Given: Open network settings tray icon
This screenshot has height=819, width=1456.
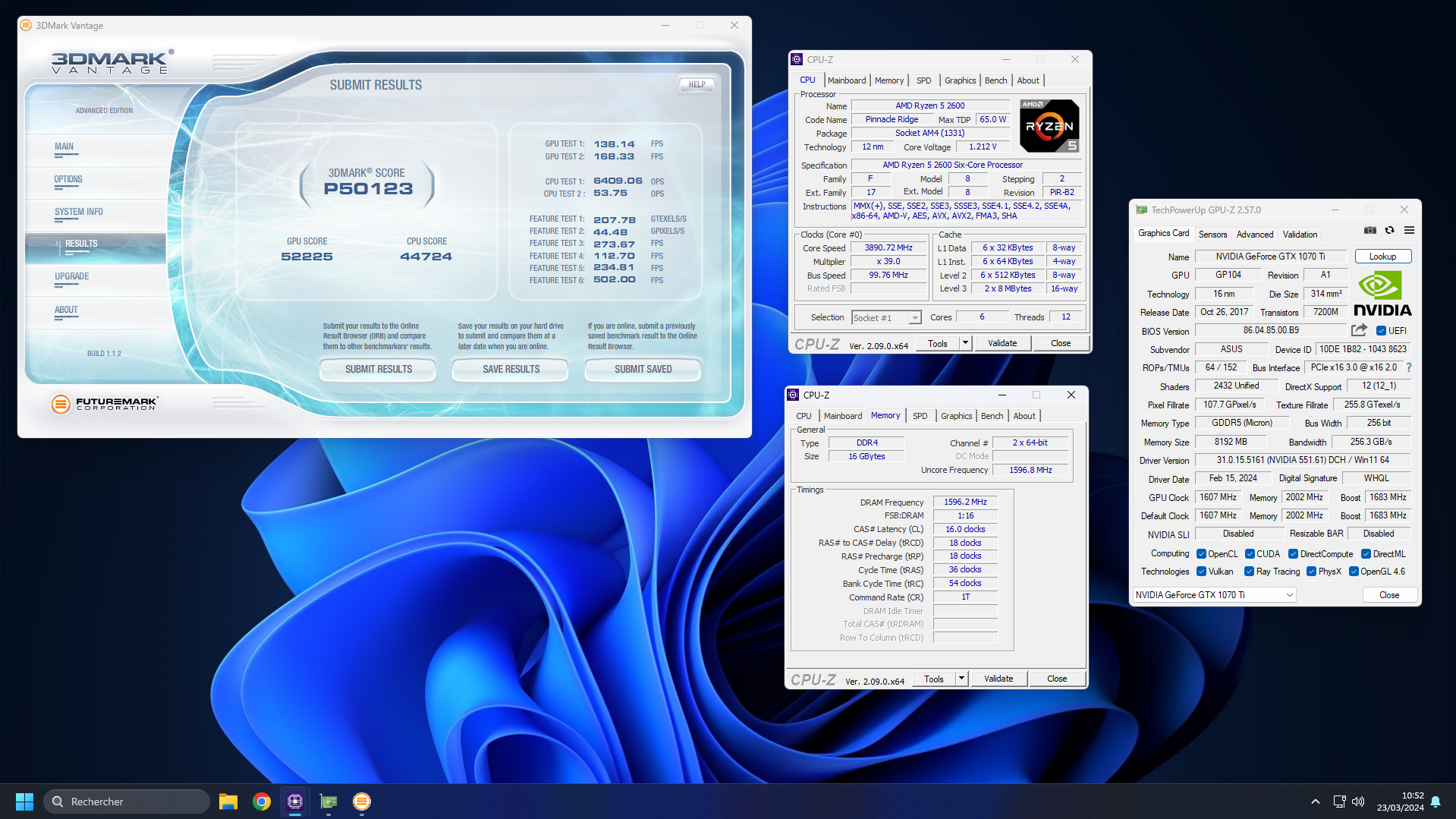Looking at the screenshot, I should 1339,802.
